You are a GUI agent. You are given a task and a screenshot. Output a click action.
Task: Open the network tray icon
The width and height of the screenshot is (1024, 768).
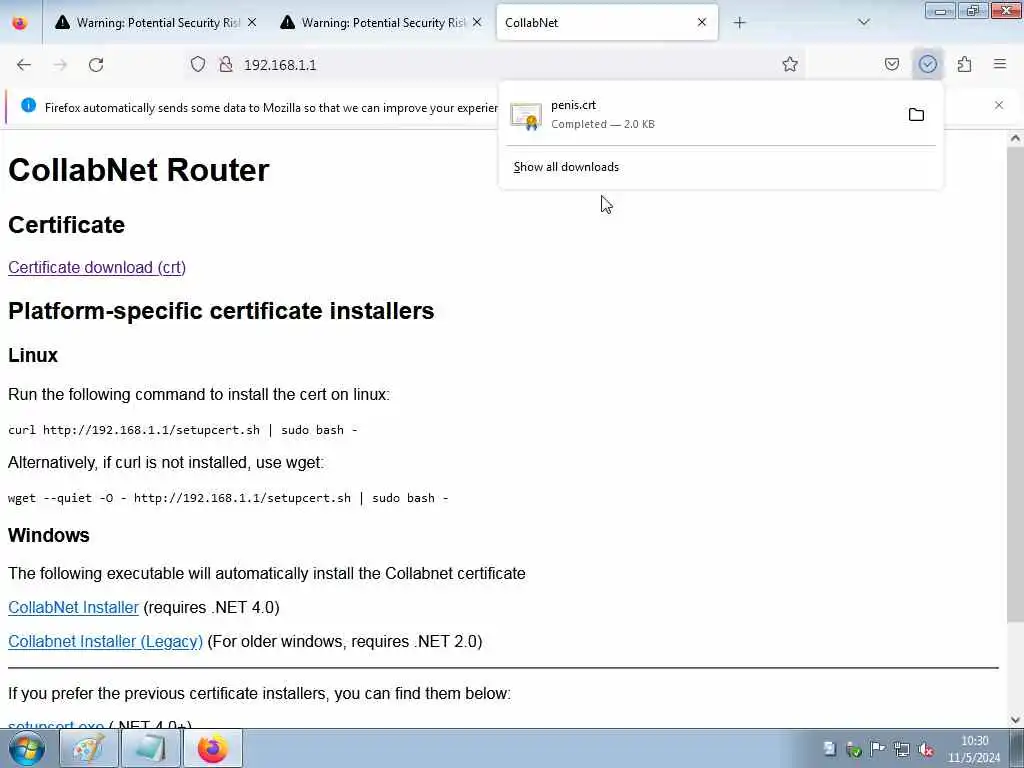pos(903,749)
